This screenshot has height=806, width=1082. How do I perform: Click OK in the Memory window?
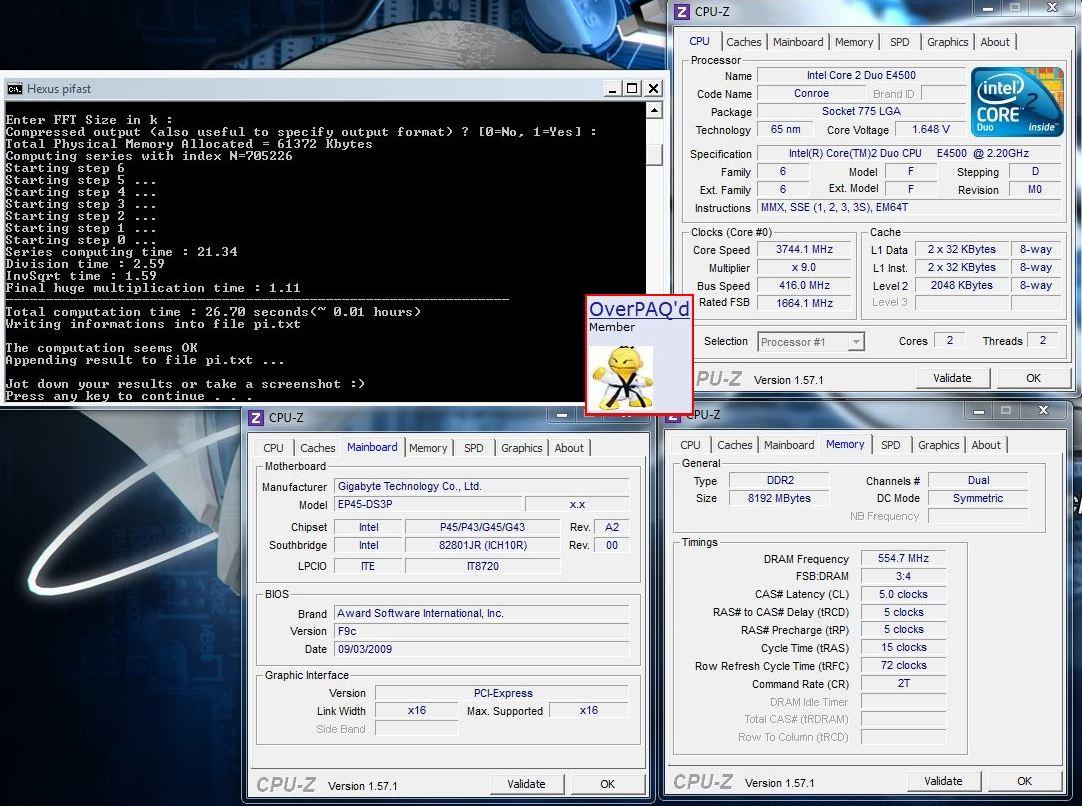point(1024,781)
